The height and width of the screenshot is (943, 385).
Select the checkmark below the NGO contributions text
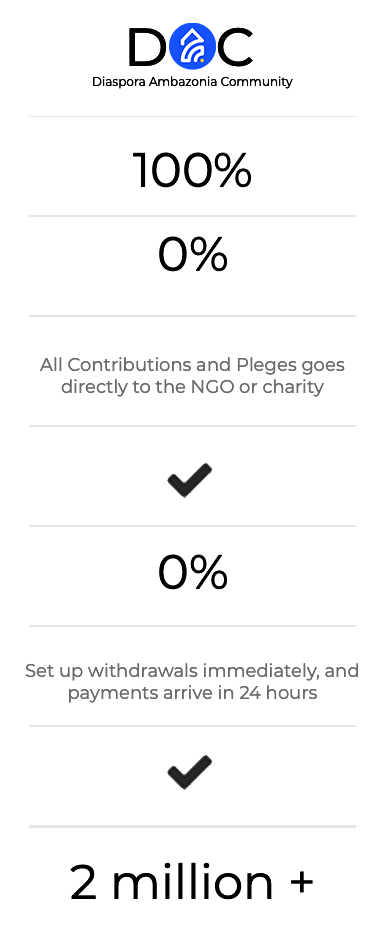(189, 480)
